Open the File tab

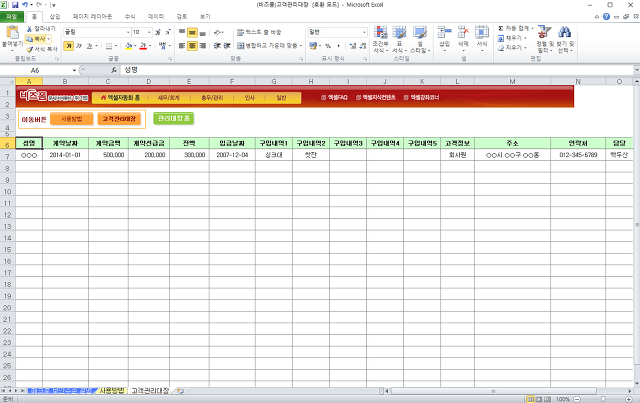pos(12,17)
